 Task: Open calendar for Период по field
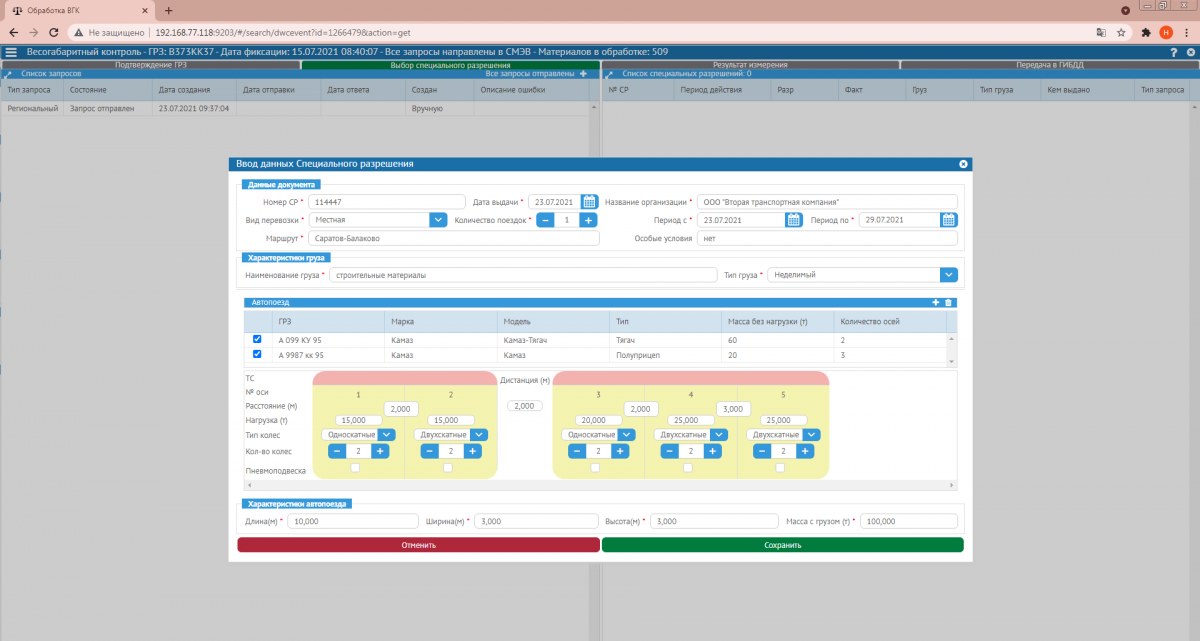(x=949, y=220)
